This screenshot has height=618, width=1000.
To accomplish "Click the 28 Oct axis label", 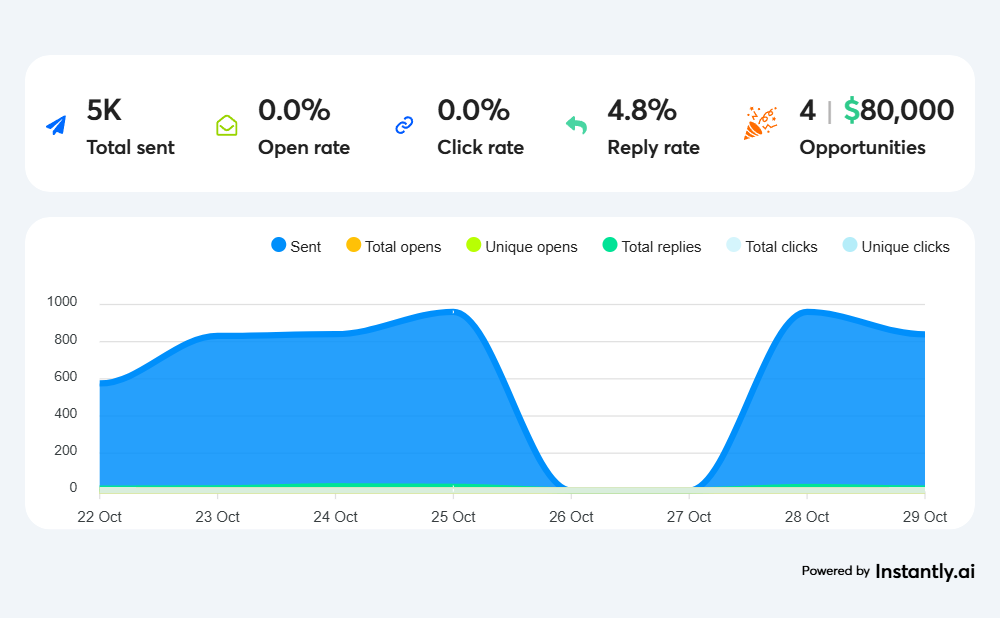I will tap(807, 517).
